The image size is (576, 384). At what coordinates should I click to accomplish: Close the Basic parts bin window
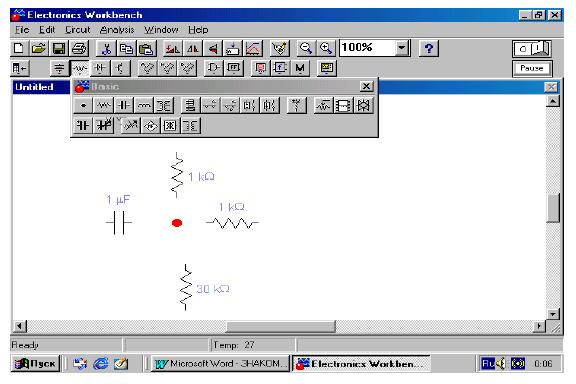366,86
